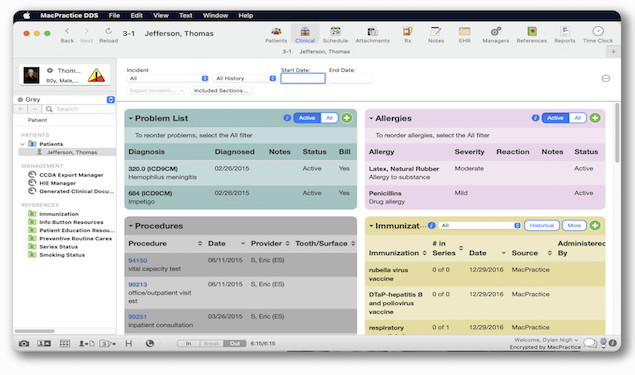Go Back with the toolbar arrow
635x375 pixels.
point(67,35)
